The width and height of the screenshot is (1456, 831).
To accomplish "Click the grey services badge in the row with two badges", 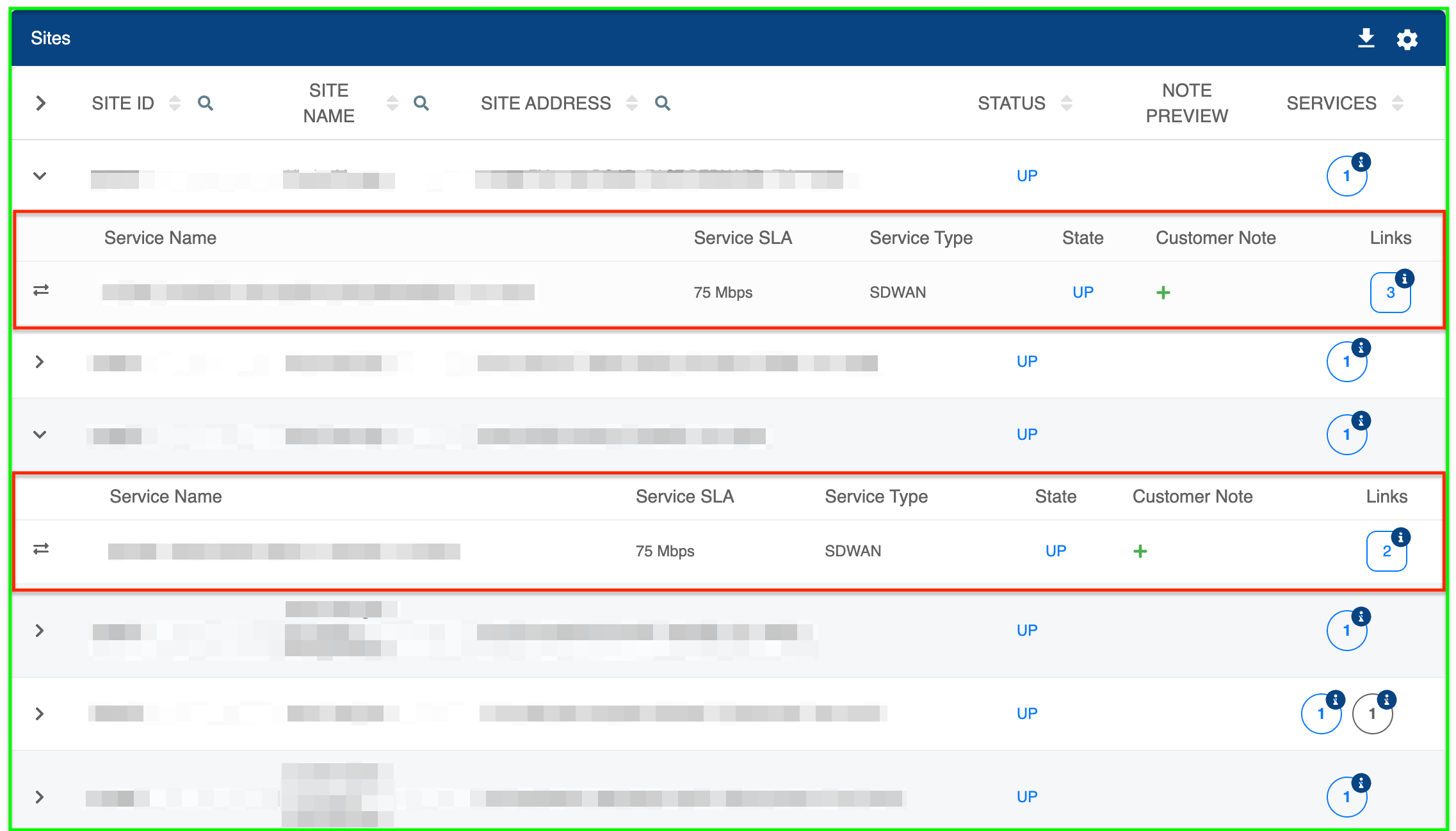I will click(x=1371, y=713).
